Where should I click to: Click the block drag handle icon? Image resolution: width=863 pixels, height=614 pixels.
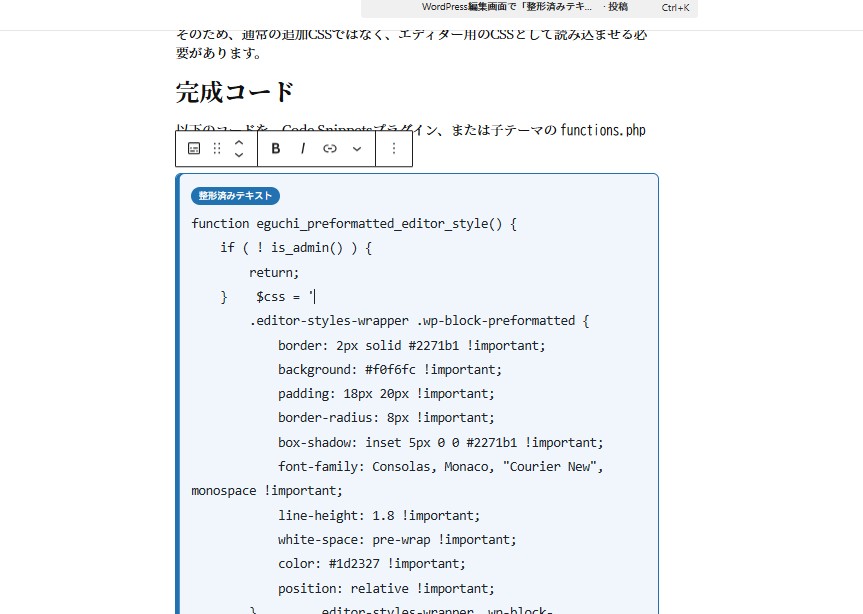click(x=217, y=148)
